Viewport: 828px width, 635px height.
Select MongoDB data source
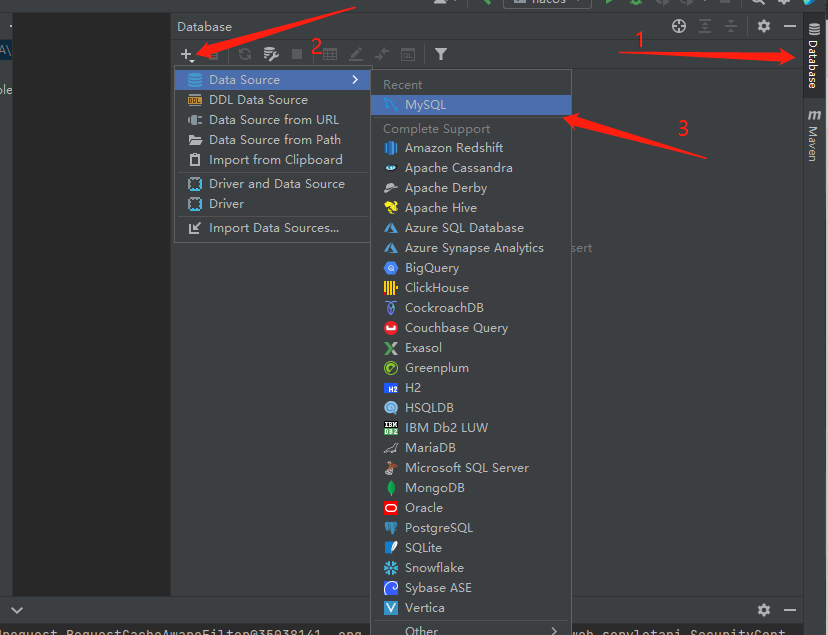[x=471, y=488]
